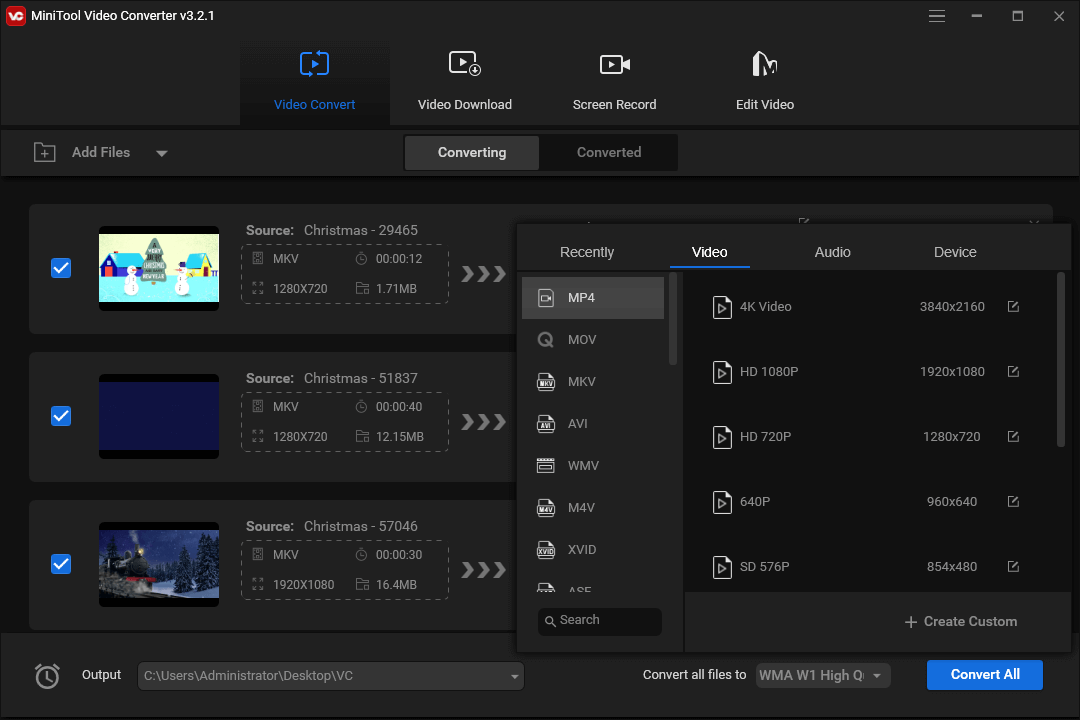This screenshot has height=720, width=1080.
Task: Open the Audio format tab
Action: [832, 252]
